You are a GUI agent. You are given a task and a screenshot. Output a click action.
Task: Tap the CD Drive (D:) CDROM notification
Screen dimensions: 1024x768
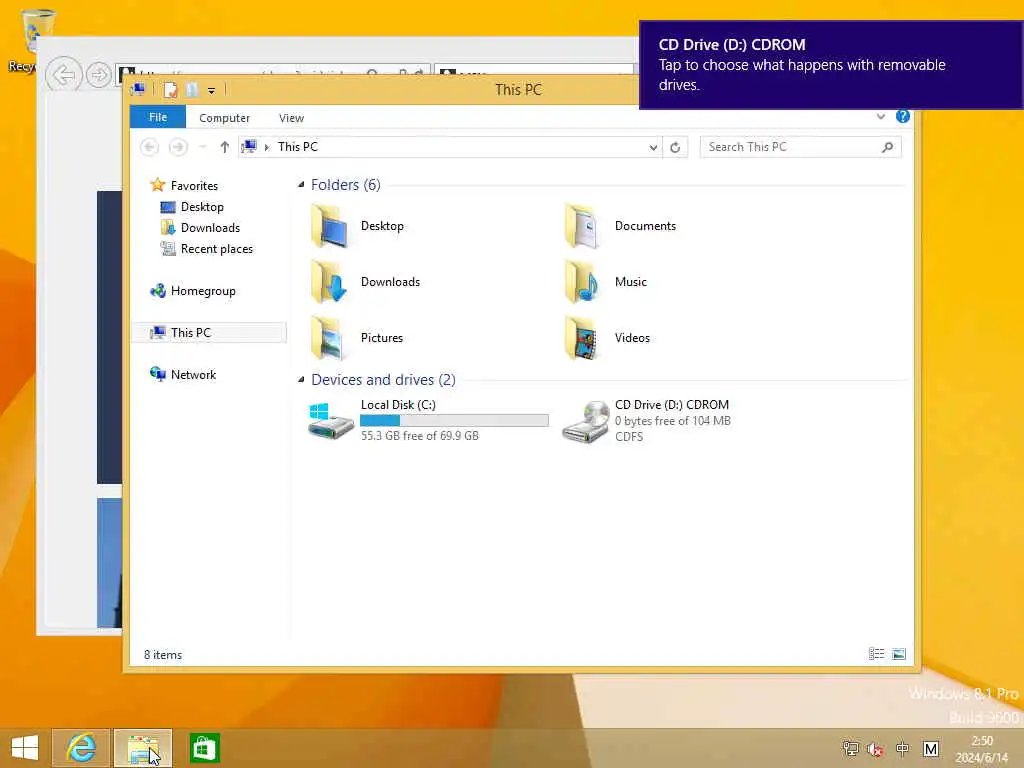[x=831, y=65]
